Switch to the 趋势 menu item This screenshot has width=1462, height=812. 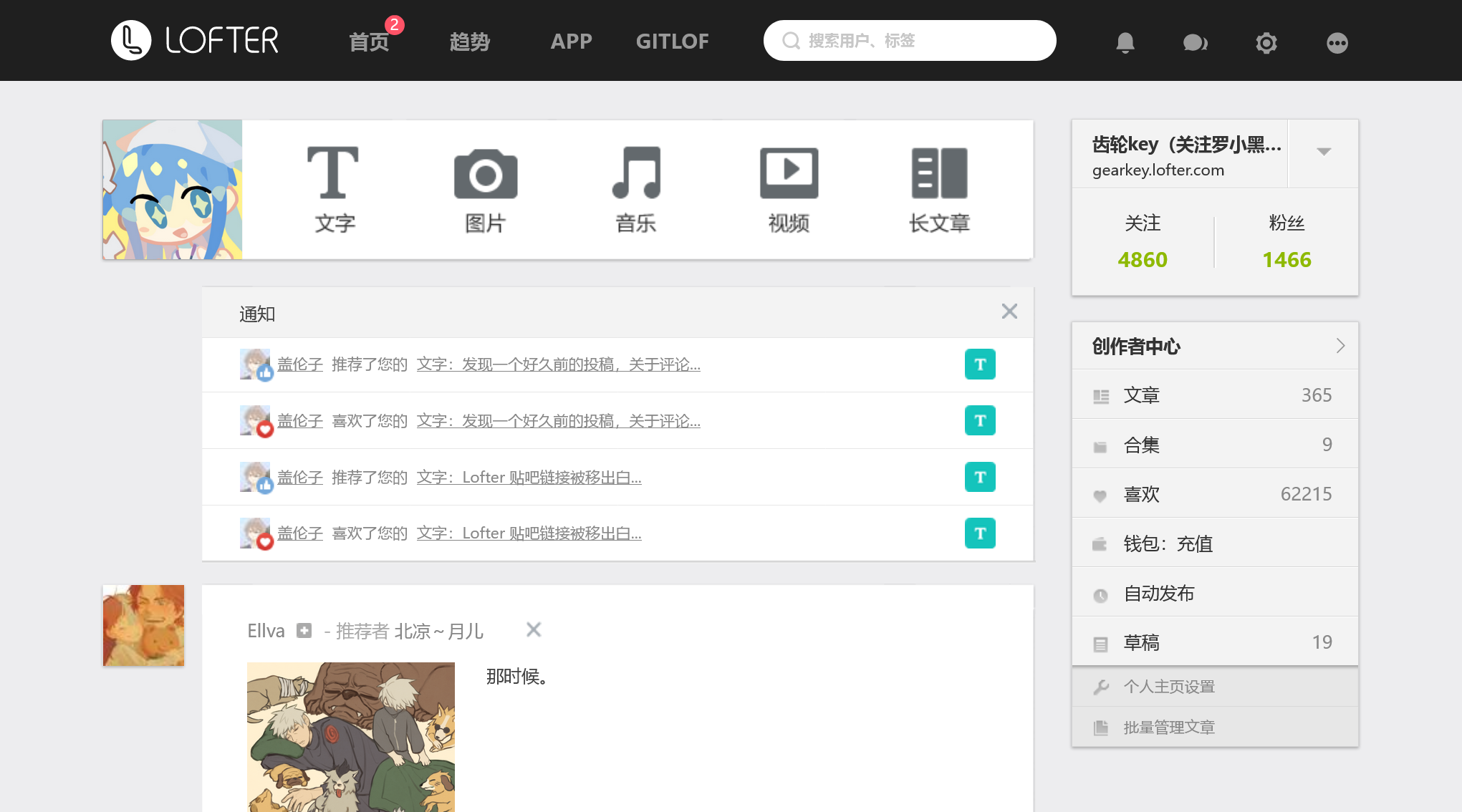coord(470,42)
